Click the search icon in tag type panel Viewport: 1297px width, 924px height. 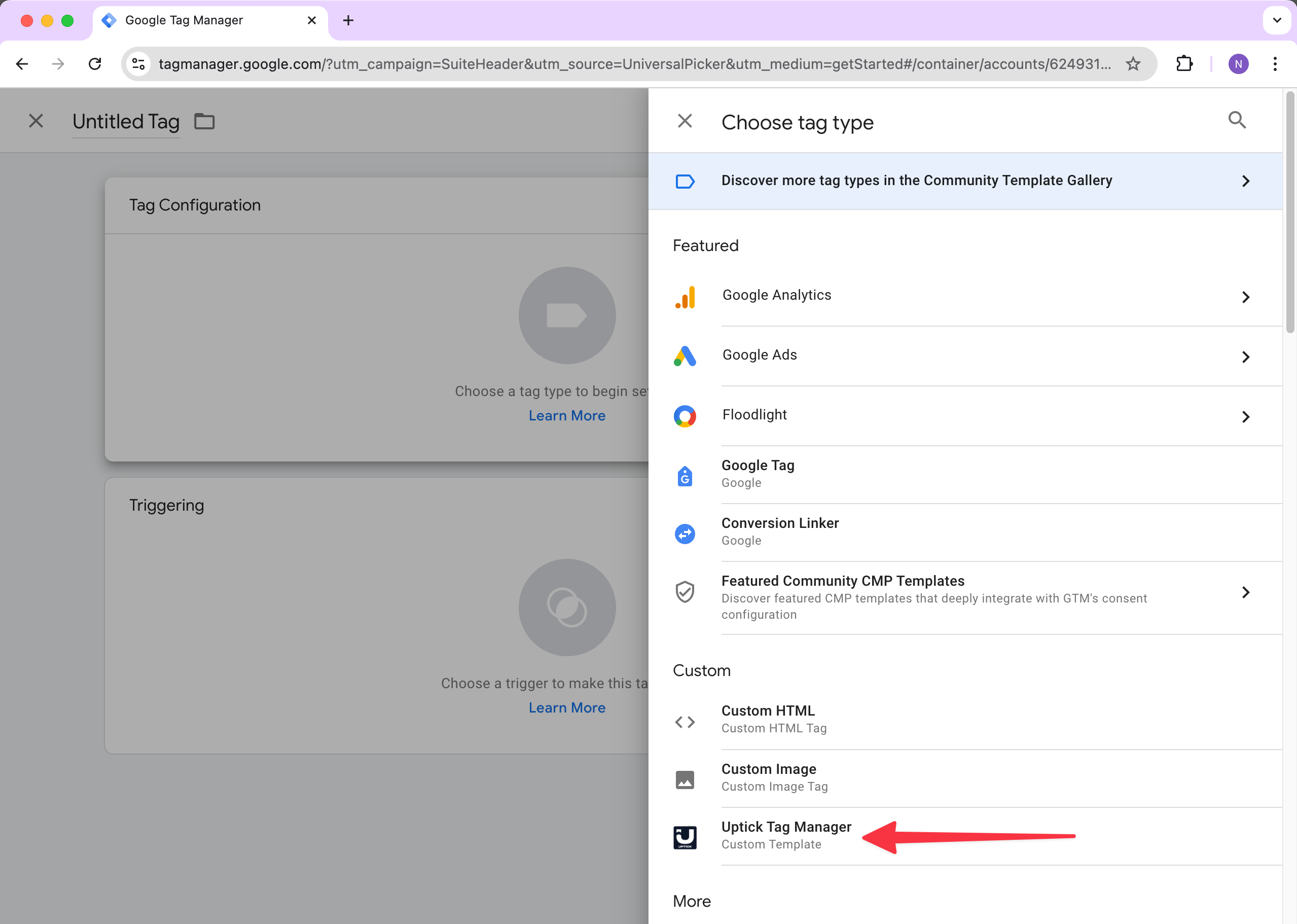(x=1237, y=120)
